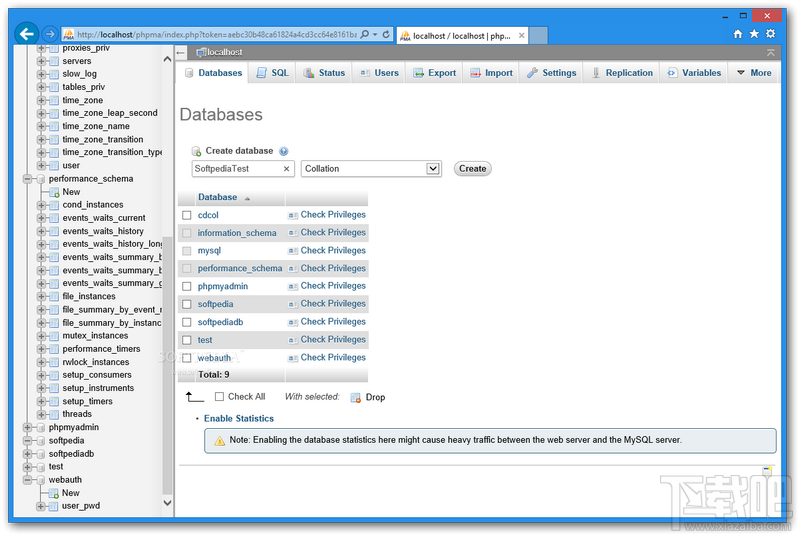Tick the softpedia database checkbox
The image size is (800, 536).
pos(187,304)
